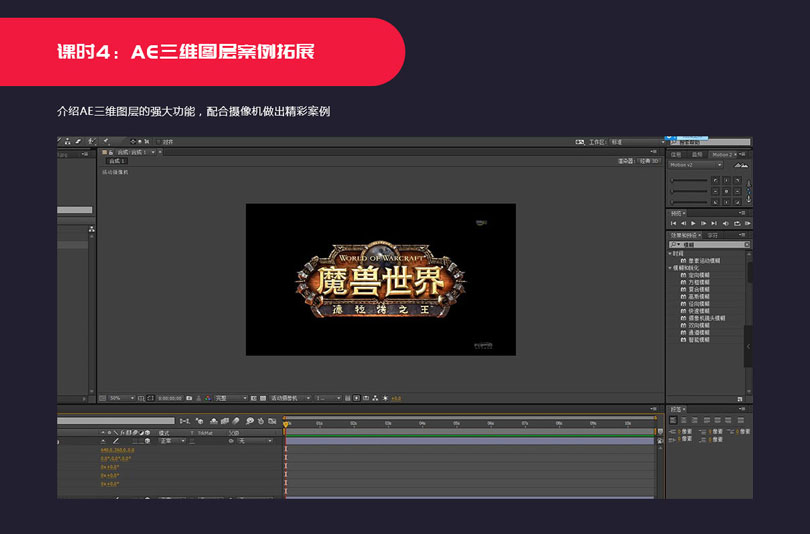Click the Auto-keyframe stopwatch icon
Image resolution: width=810 pixels, height=534 pixels.
click(x=261, y=421)
